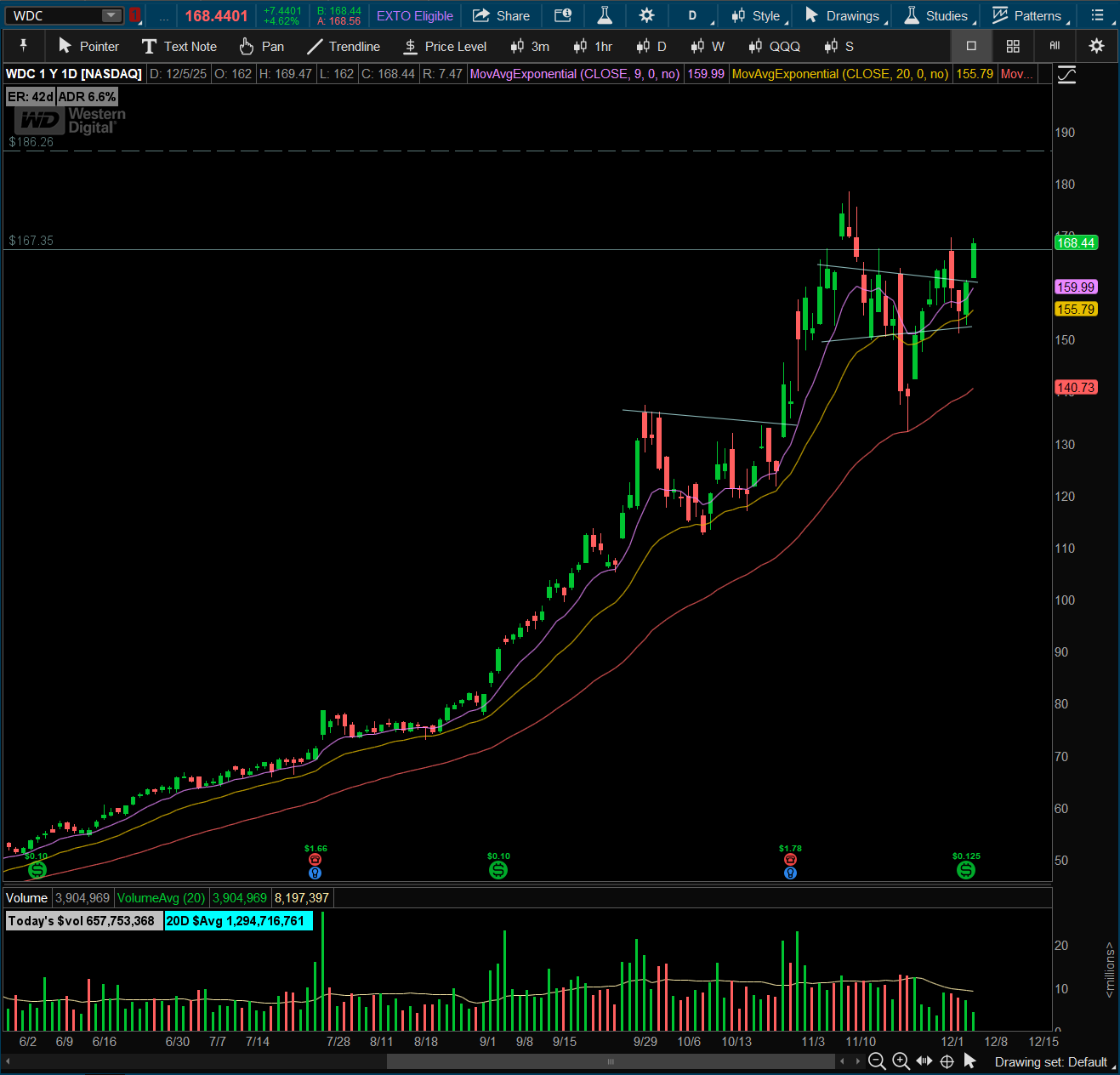Viewport: 1120px width, 1075px height.
Task: Click the expand time axis arrows icon
Action: pyautogui.click(x=924, y=1061)
